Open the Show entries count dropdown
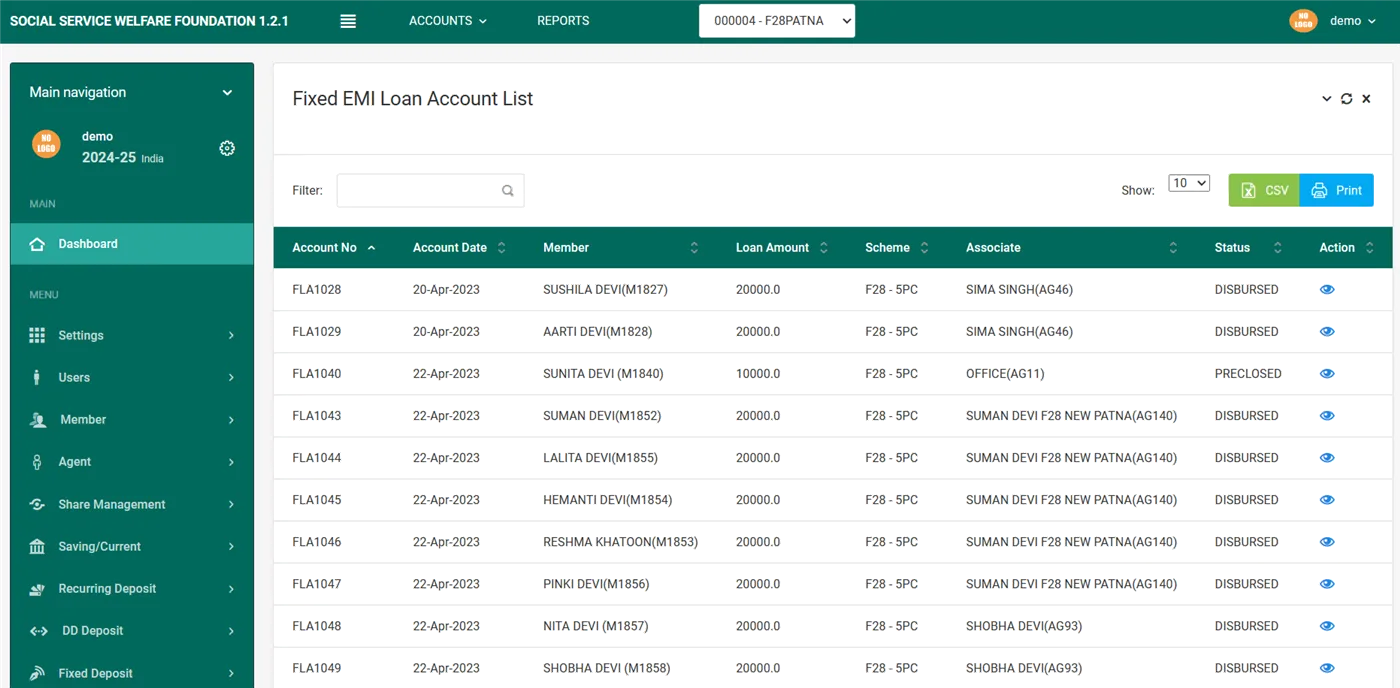This screenshot has width=1400, height=688. (1190, 183)
